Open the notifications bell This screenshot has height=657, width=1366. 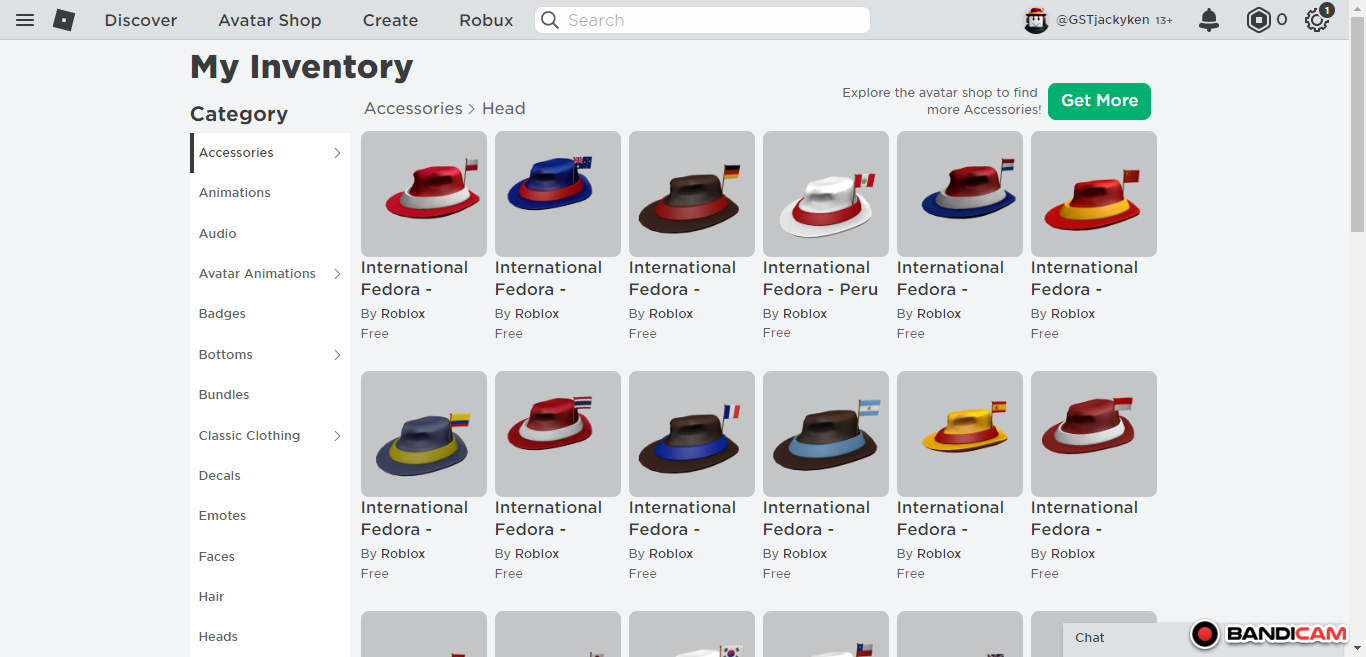1209,20
